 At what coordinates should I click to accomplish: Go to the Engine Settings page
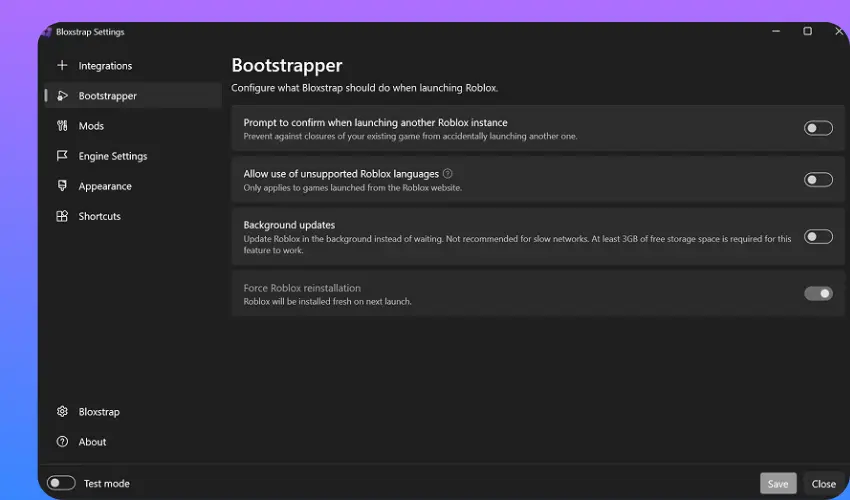[x=113, y=156]
